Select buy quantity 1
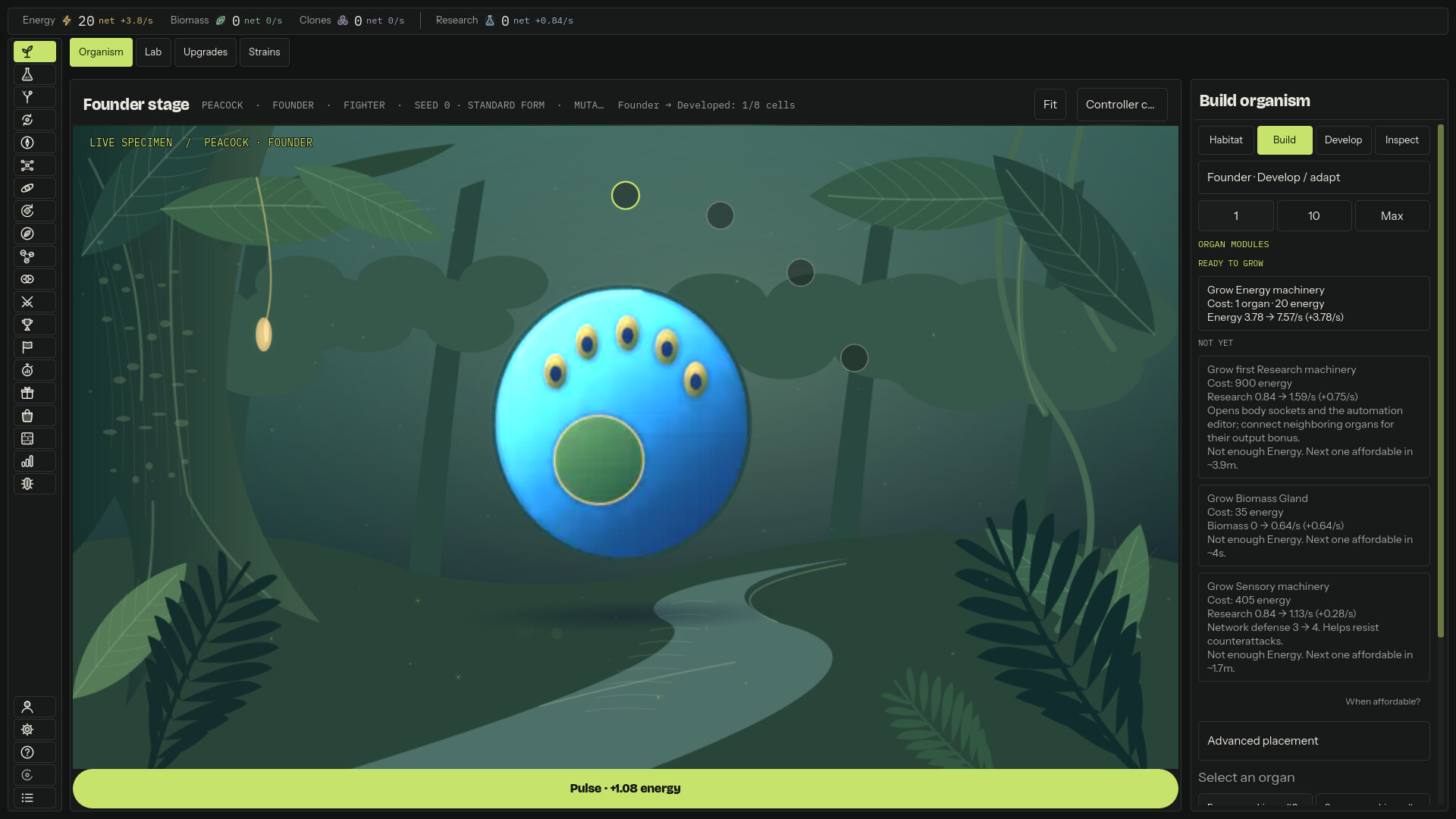The image size is (1456, 819). pyautogui.click(x=1236, y=216)
